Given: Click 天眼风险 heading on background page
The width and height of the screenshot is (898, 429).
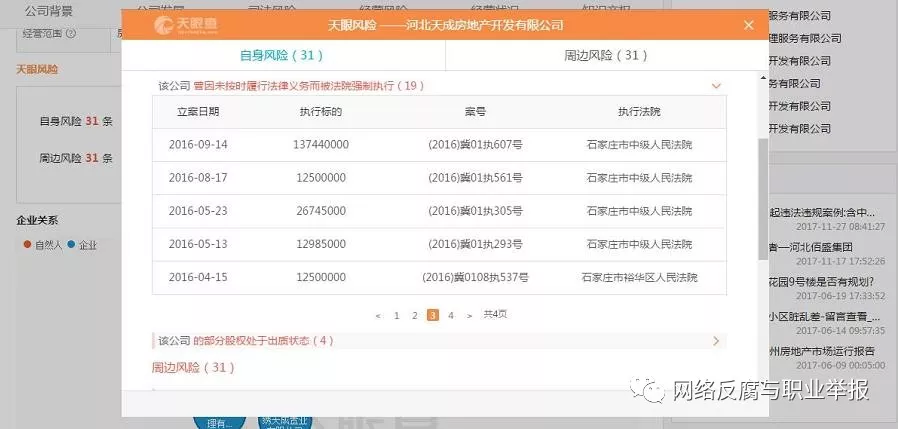Looking at the screenshot, I should point(37,69).
